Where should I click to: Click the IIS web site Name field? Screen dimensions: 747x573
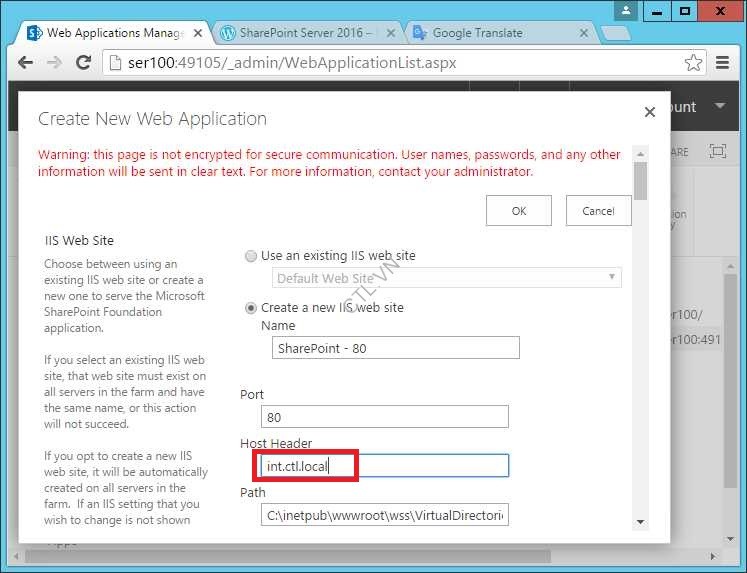tap(394, 347)
